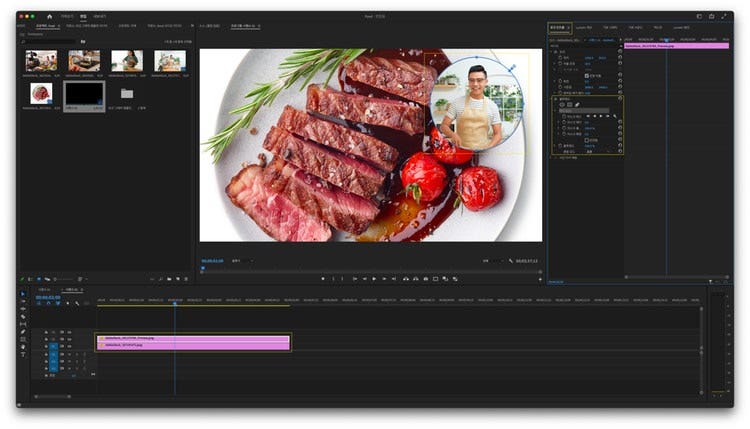Play the sequence in Program monitor
This screenshot has width=750, height=429.
point(374,279)
